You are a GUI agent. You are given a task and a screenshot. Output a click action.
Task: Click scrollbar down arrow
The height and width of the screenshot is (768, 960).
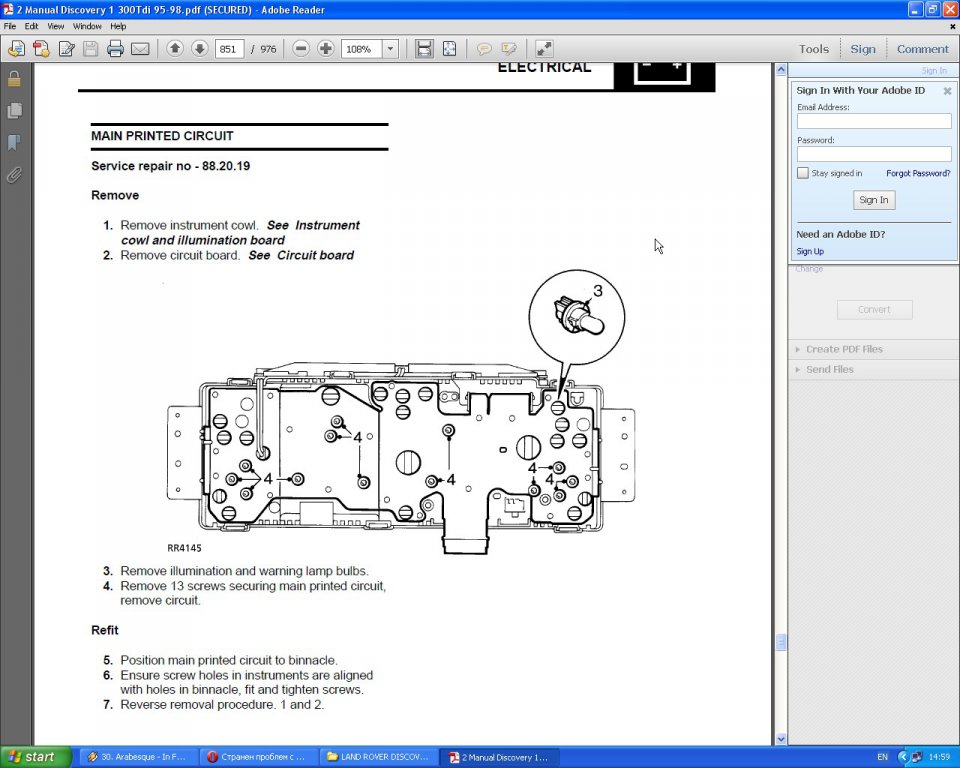click(781, 739)
